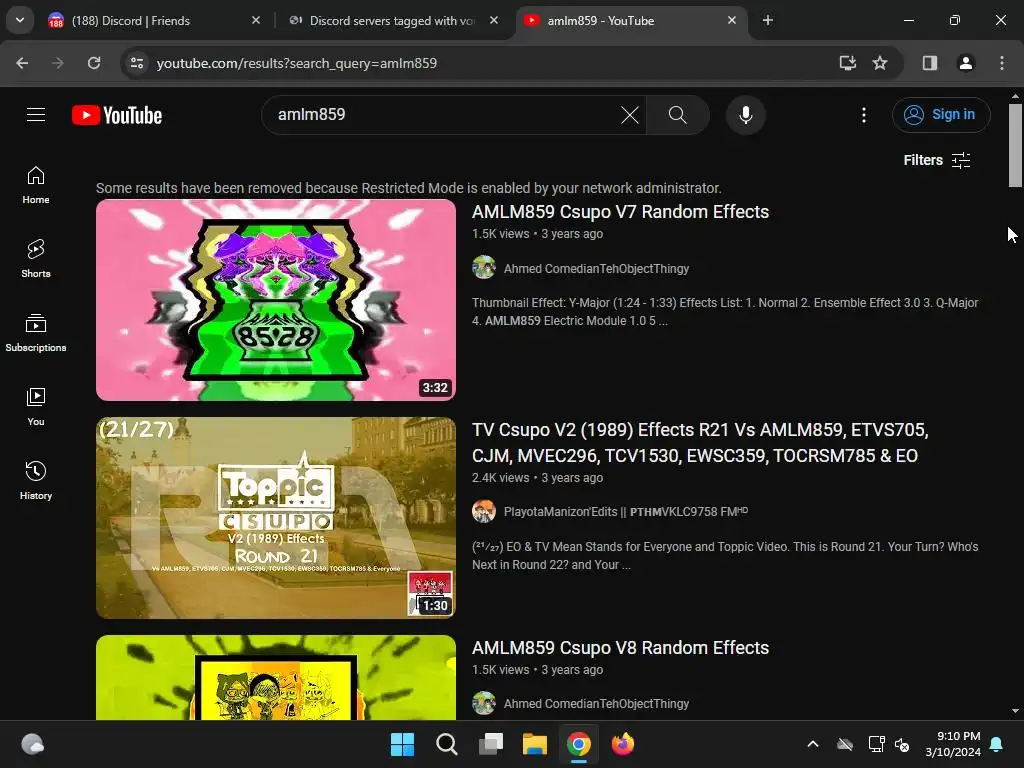Open tab search dropdown arrow
The height and width of the screenshot is (768, 1024).
pyautogui.click(x=20, y=20)
